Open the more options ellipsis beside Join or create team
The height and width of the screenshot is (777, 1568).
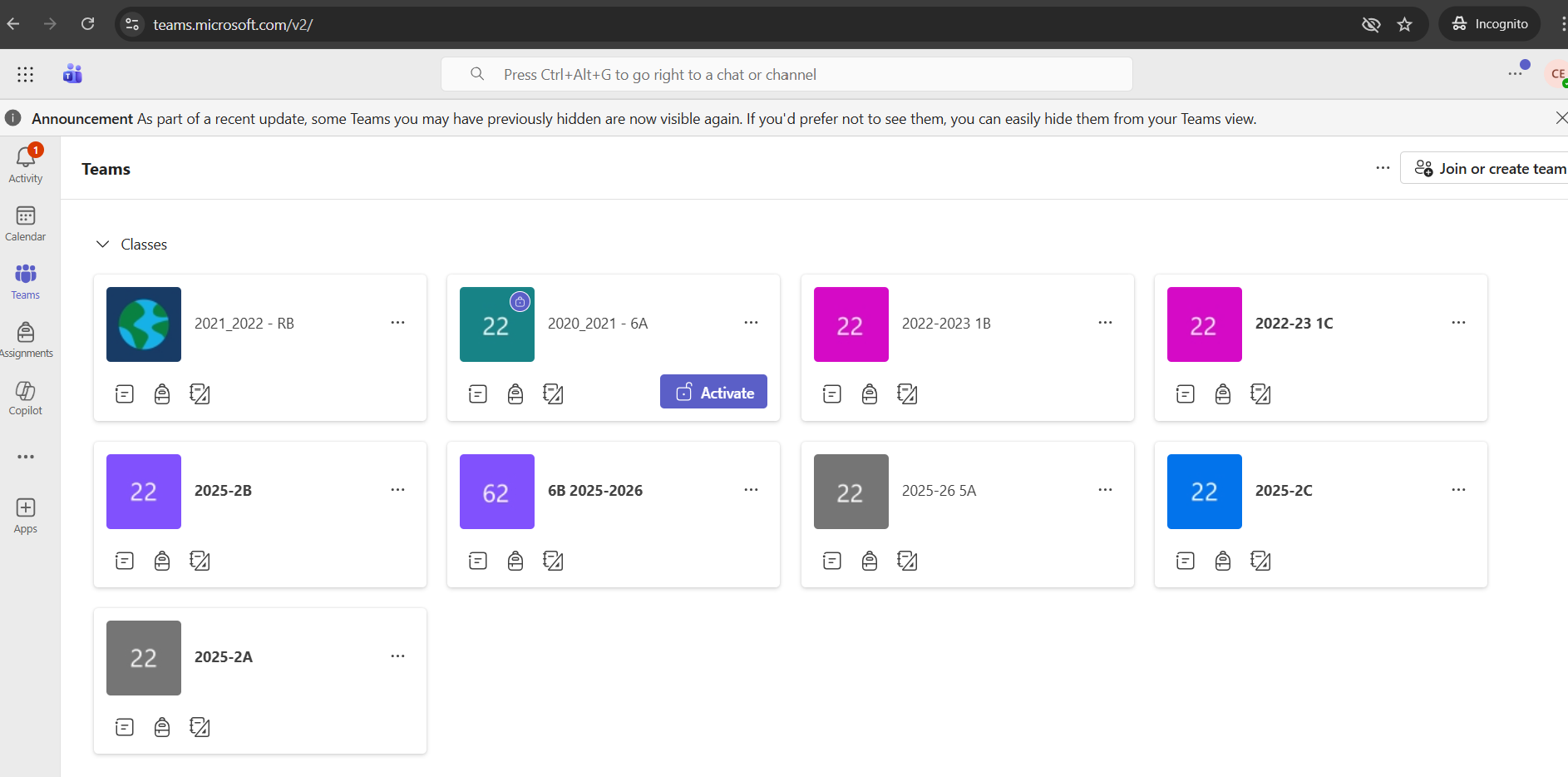(x=1383, y=168)
